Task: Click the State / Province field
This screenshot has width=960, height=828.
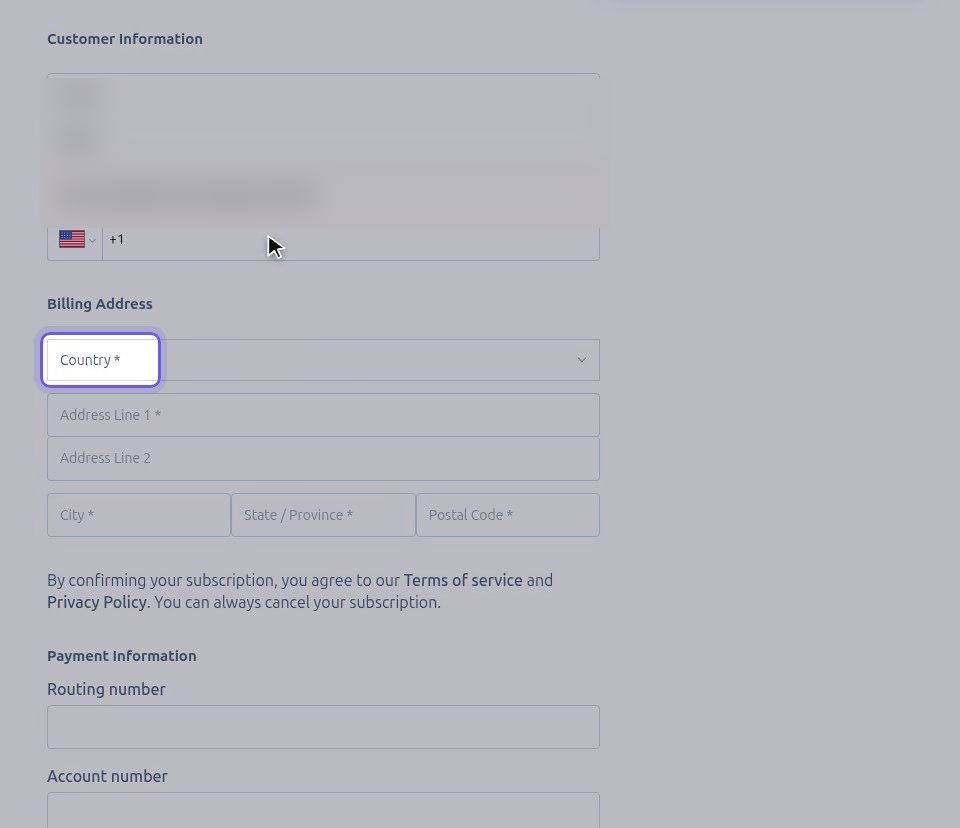Action: [323, 515]
